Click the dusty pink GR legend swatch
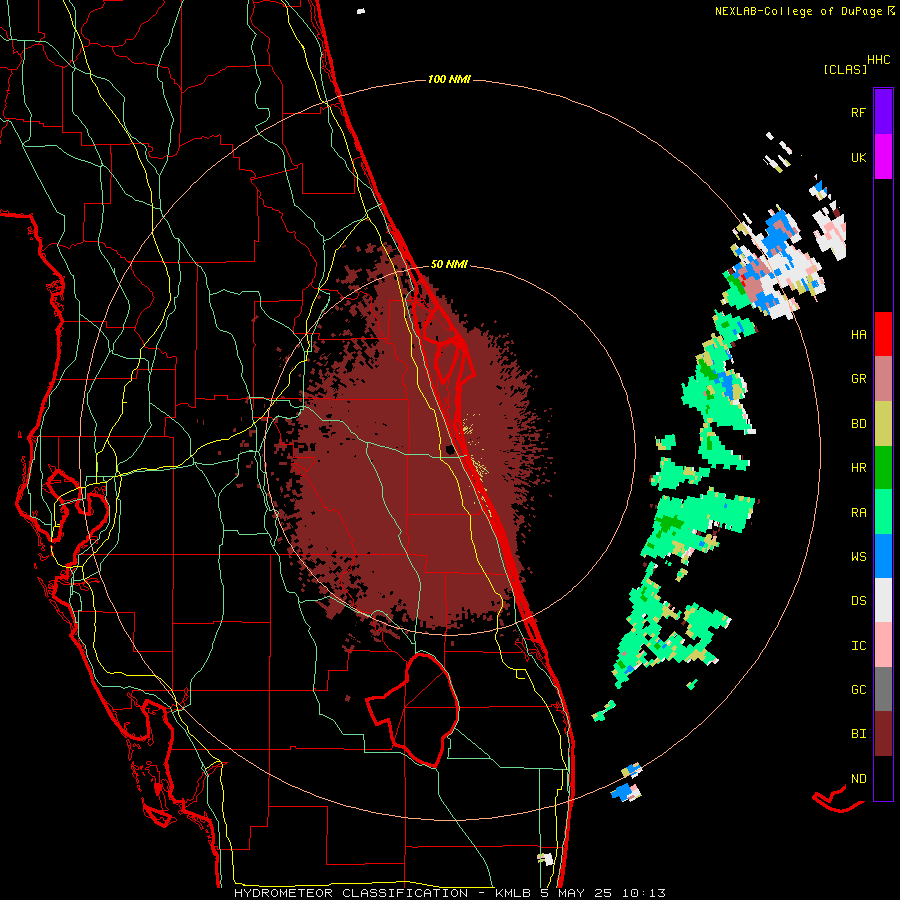 883,379
